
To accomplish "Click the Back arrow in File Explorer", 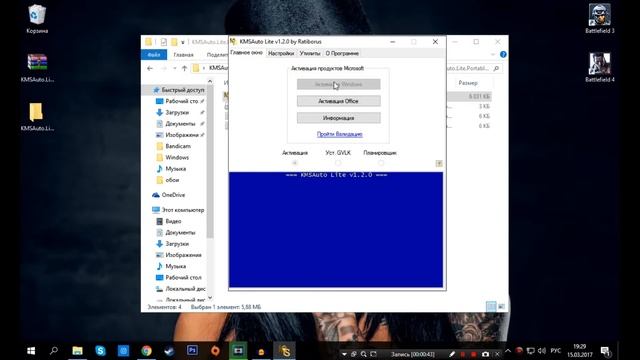I will [150, 69].
